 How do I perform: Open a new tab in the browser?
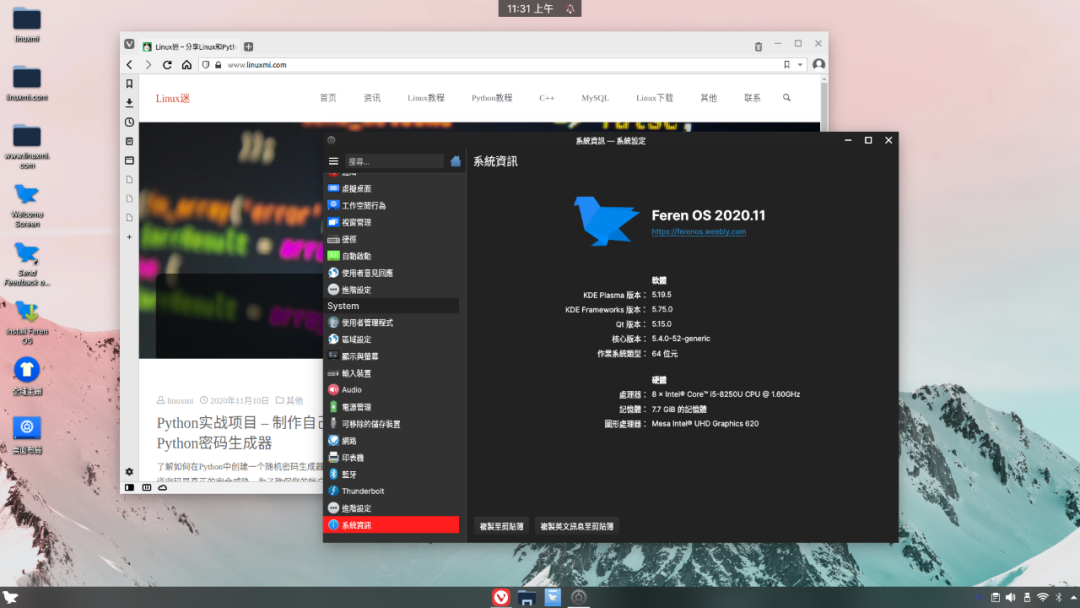click(249, 47)
